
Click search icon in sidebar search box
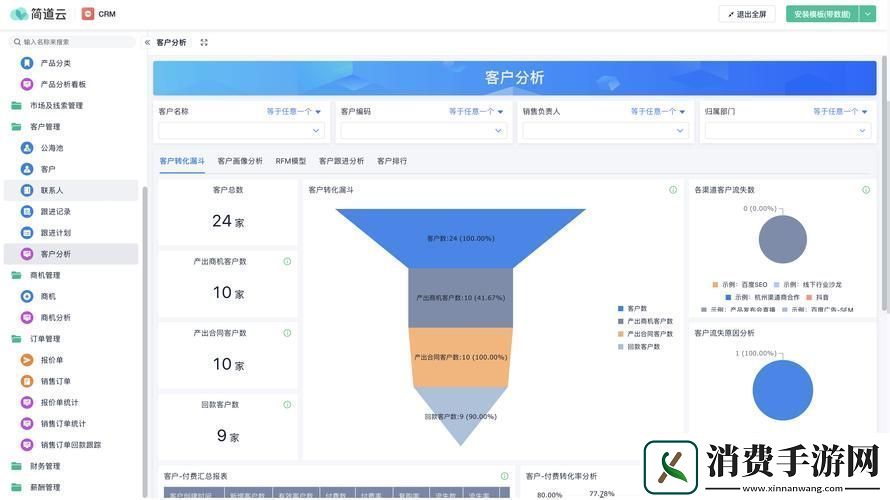17,42
